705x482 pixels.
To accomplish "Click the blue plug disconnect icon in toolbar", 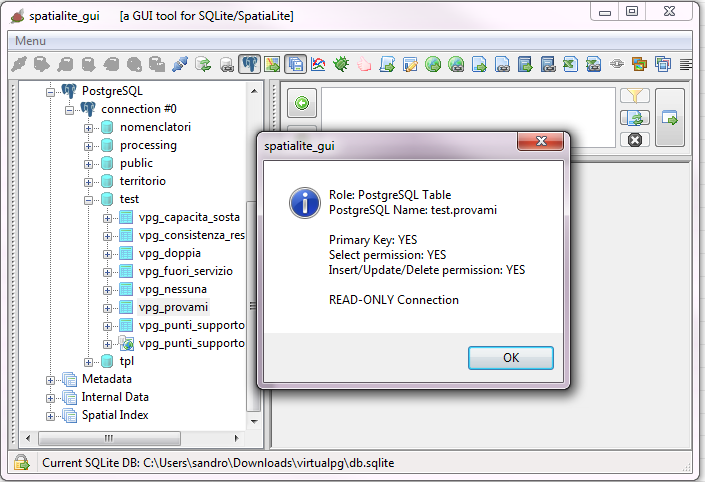I will [180, 64].
